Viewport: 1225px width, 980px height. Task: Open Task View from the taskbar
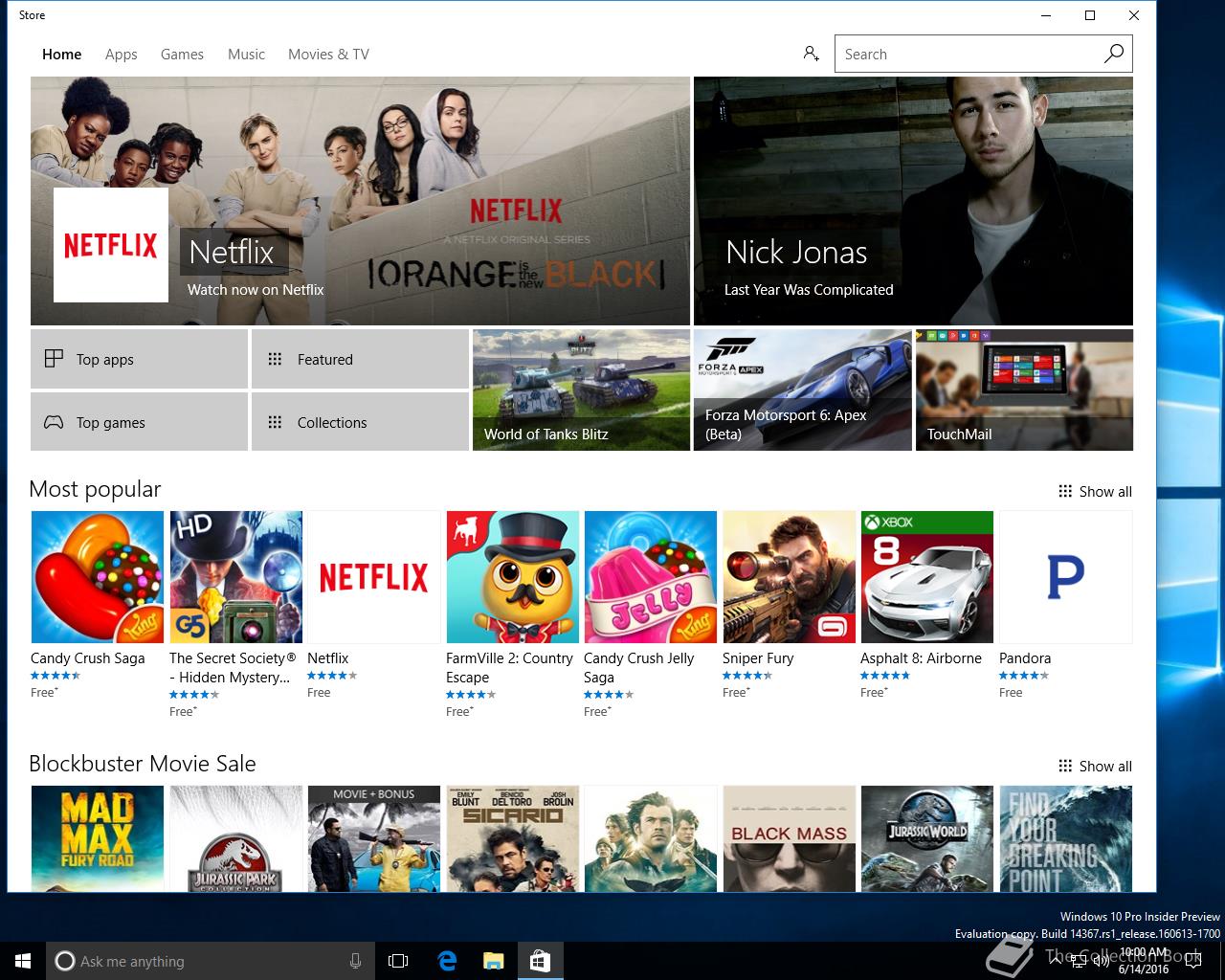(x=398, y=961)
